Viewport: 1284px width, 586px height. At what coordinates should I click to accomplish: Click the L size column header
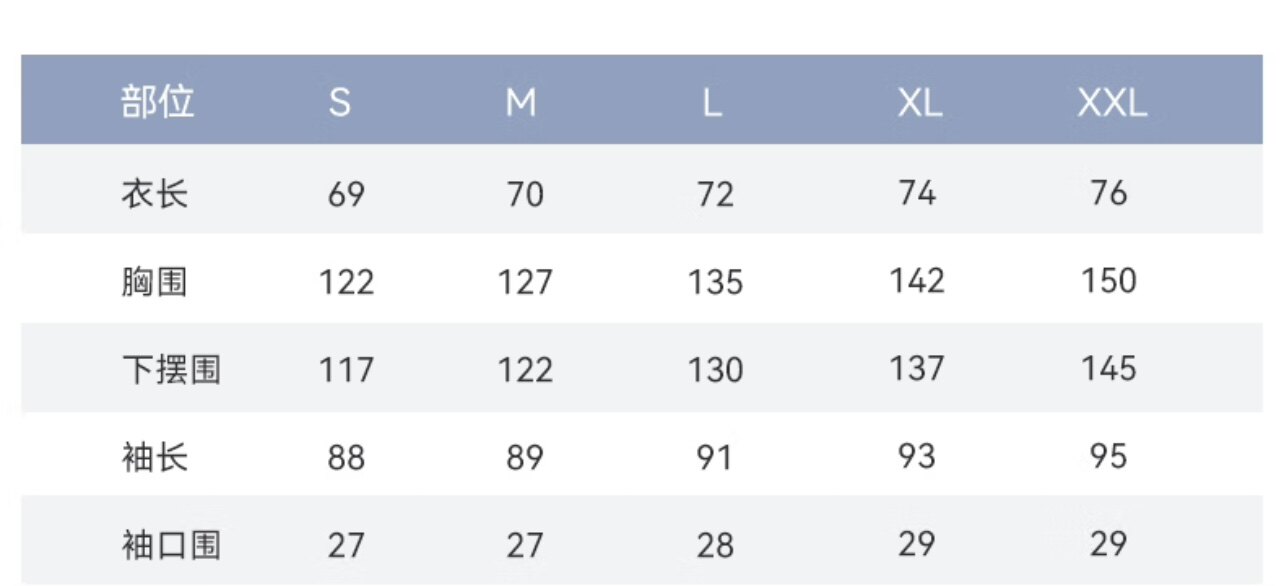point(711,103)
